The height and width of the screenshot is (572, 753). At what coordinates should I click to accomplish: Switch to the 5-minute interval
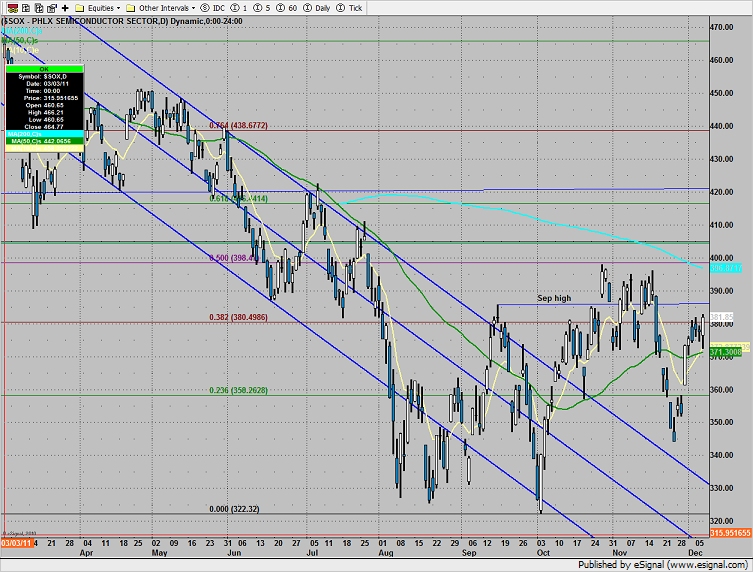click(262, 8)
